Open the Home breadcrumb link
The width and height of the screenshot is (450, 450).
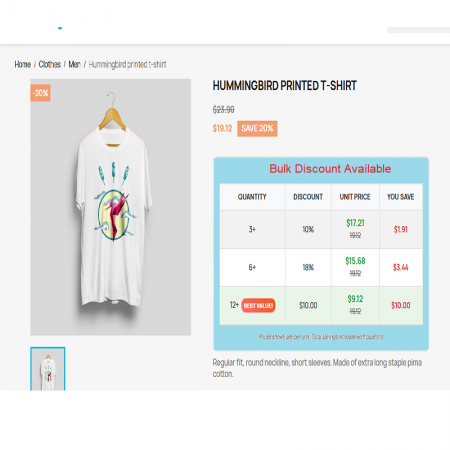tap(23, 64)
